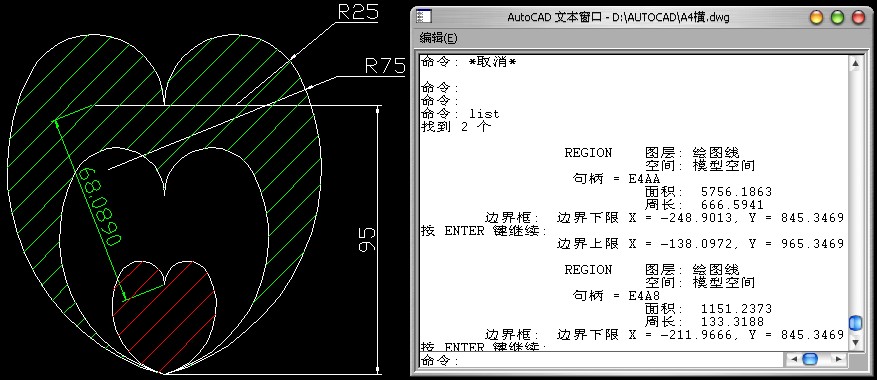877x380 pixels.
Task: Click the horizontal scrollbar thumb
Action: coord(810,359)
